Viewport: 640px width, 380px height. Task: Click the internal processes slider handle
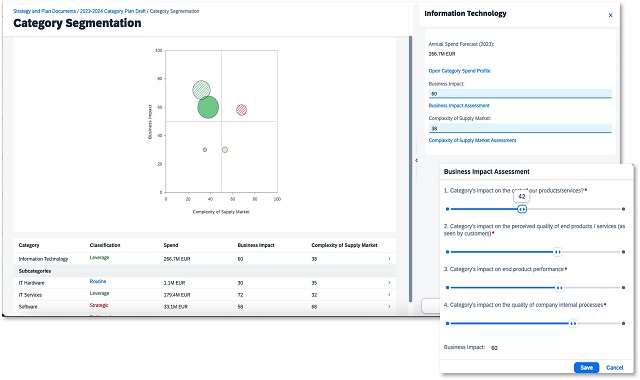point(573,323)
